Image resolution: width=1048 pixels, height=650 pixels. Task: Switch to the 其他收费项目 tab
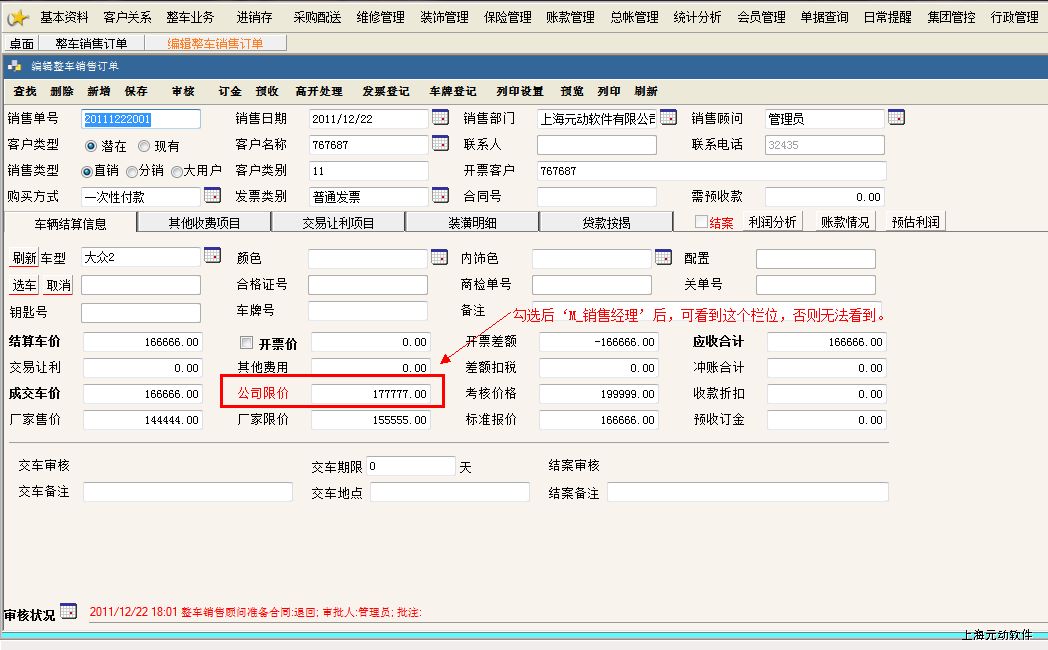pos(204,222)
